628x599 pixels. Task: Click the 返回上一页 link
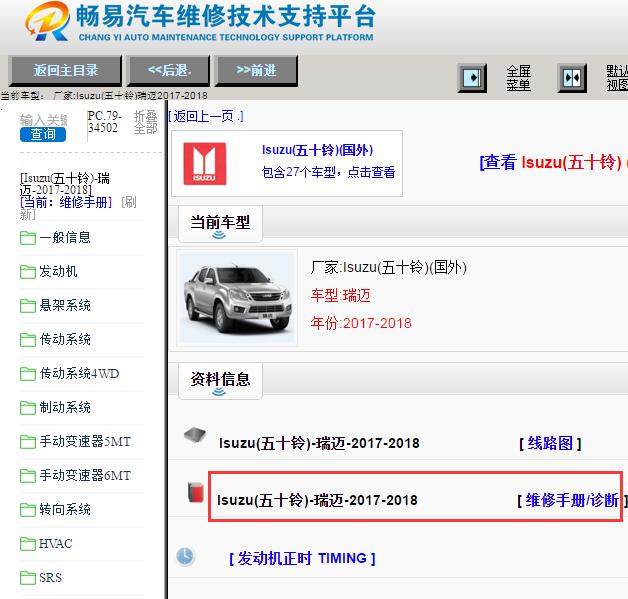tap(206, 117)
